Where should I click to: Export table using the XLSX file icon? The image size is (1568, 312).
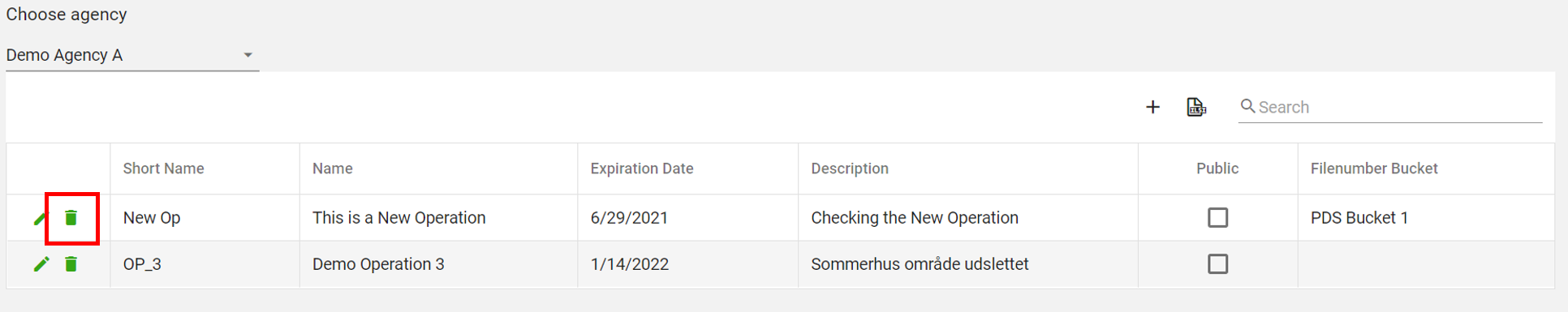tap(1196, 107)
